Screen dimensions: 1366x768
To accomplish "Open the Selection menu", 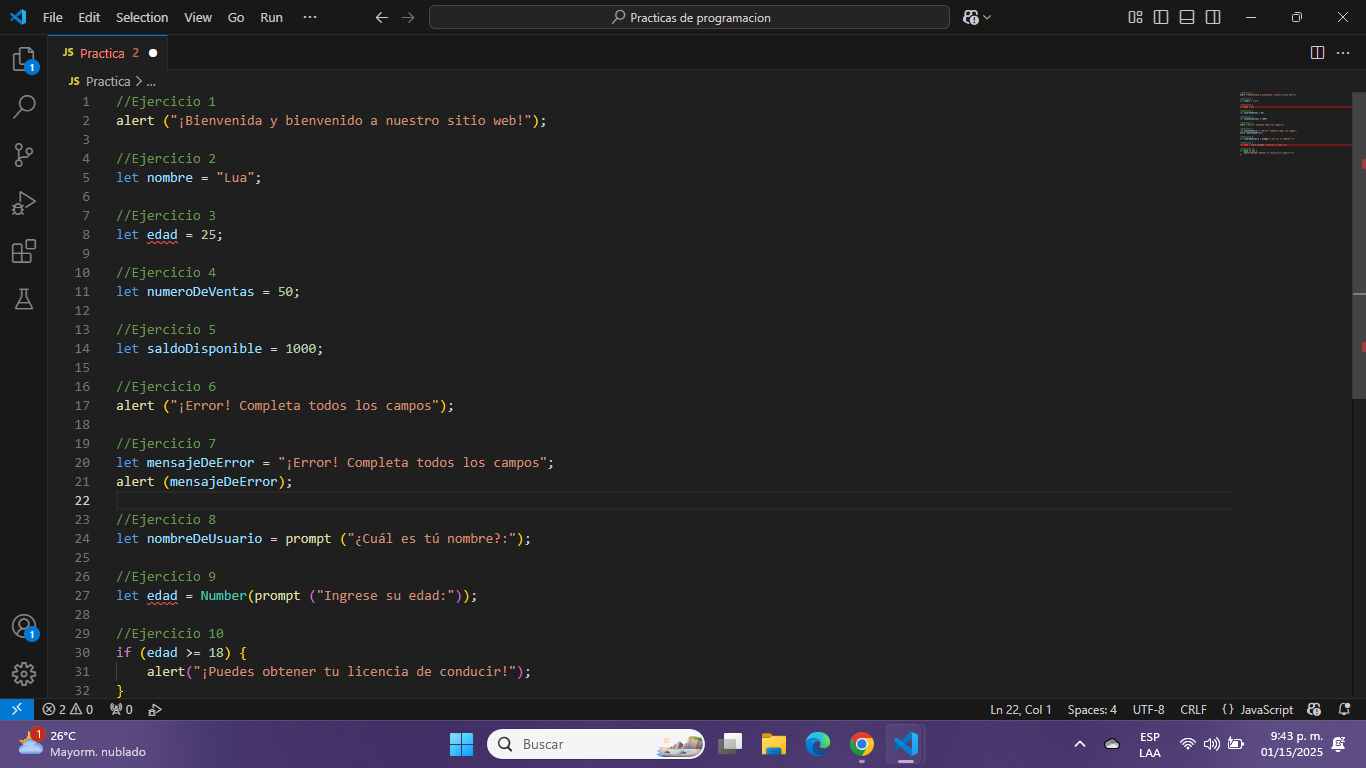I will click(142, 17).
